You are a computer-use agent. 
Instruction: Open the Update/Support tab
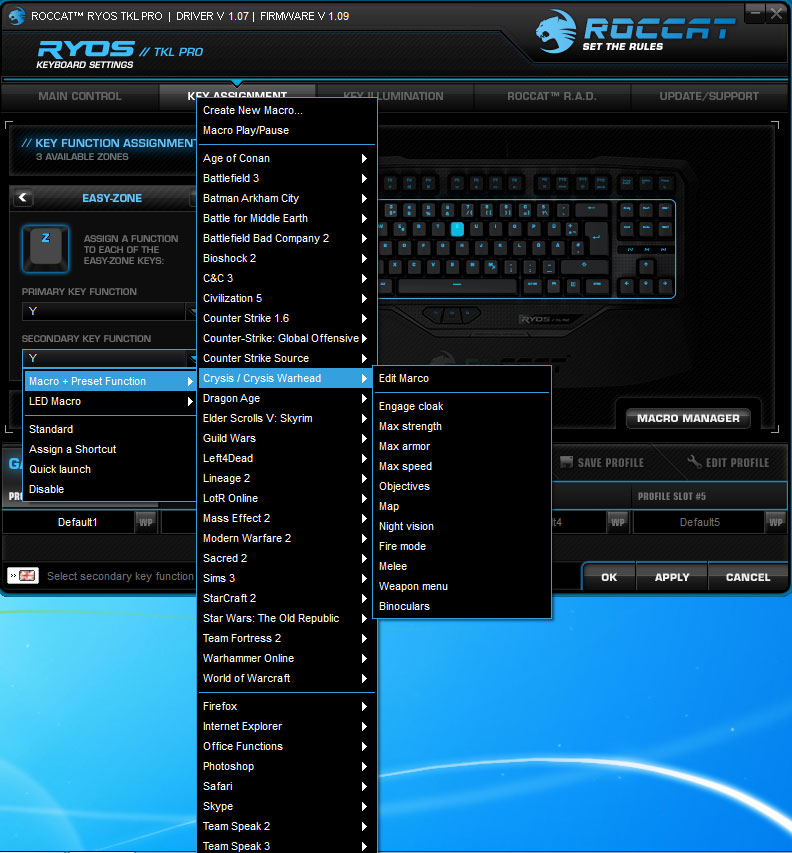tap(708, 96)
